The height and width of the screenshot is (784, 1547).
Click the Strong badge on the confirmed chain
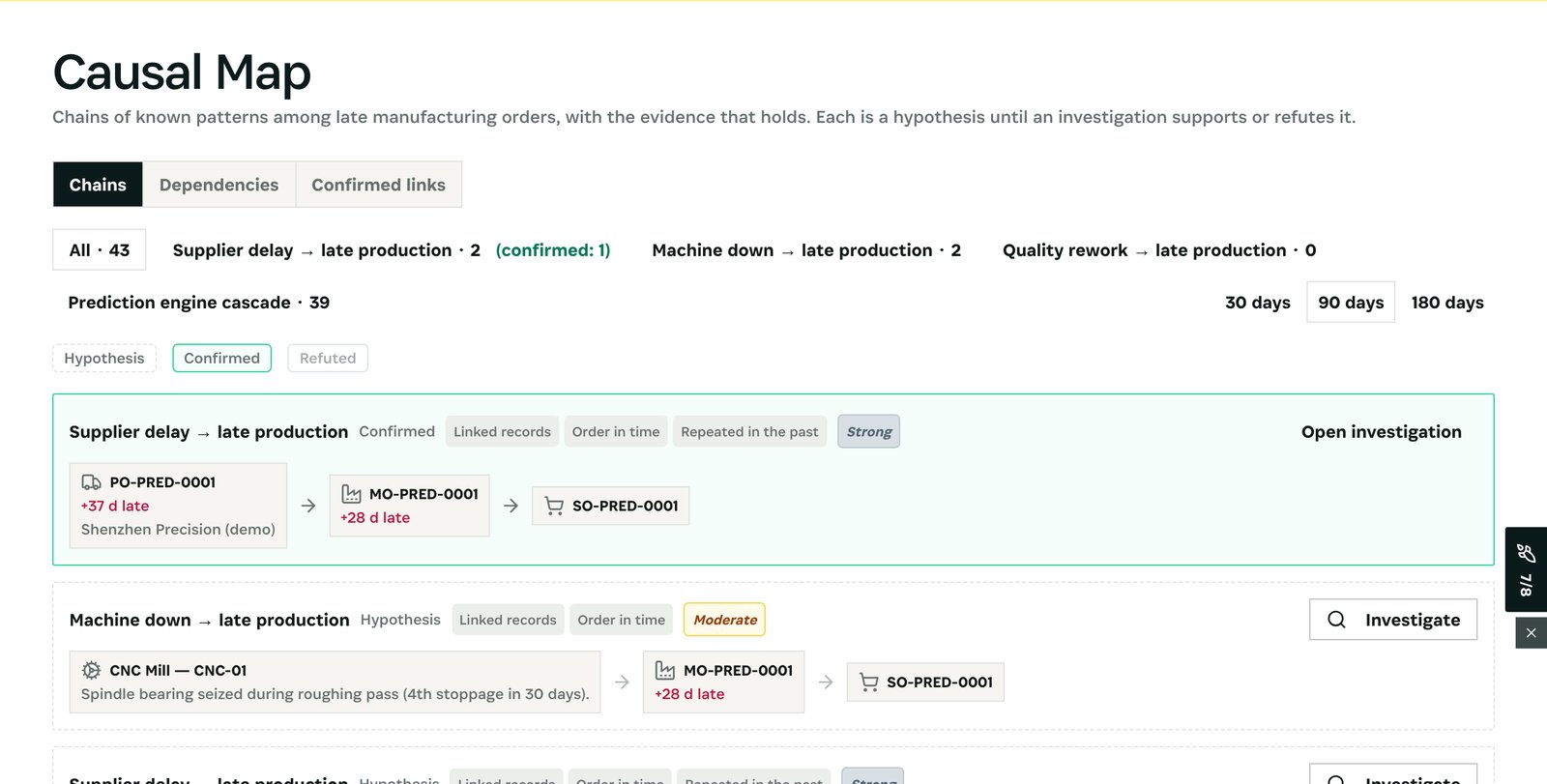869,432
